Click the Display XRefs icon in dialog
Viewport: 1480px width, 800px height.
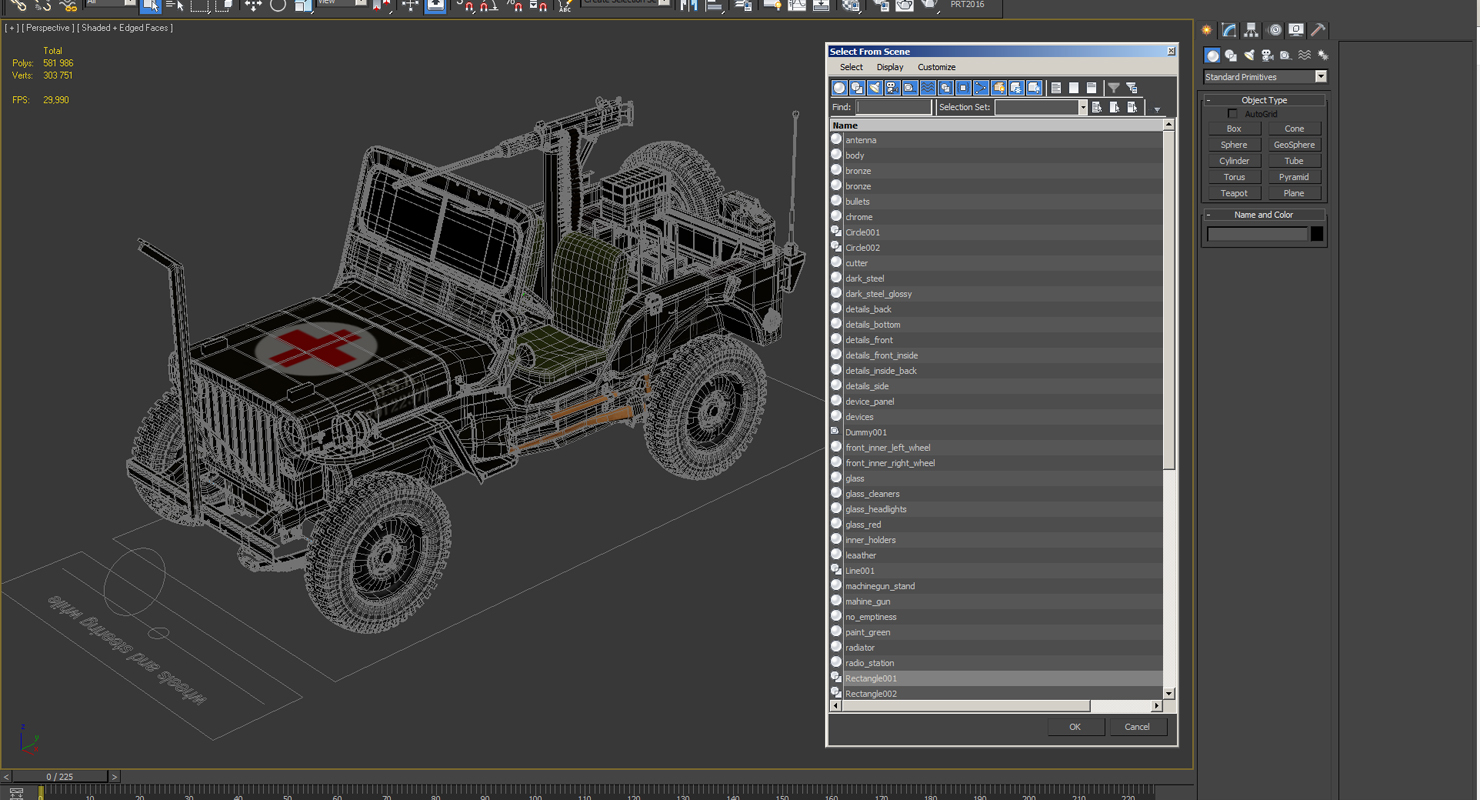(x=963, y=88)
